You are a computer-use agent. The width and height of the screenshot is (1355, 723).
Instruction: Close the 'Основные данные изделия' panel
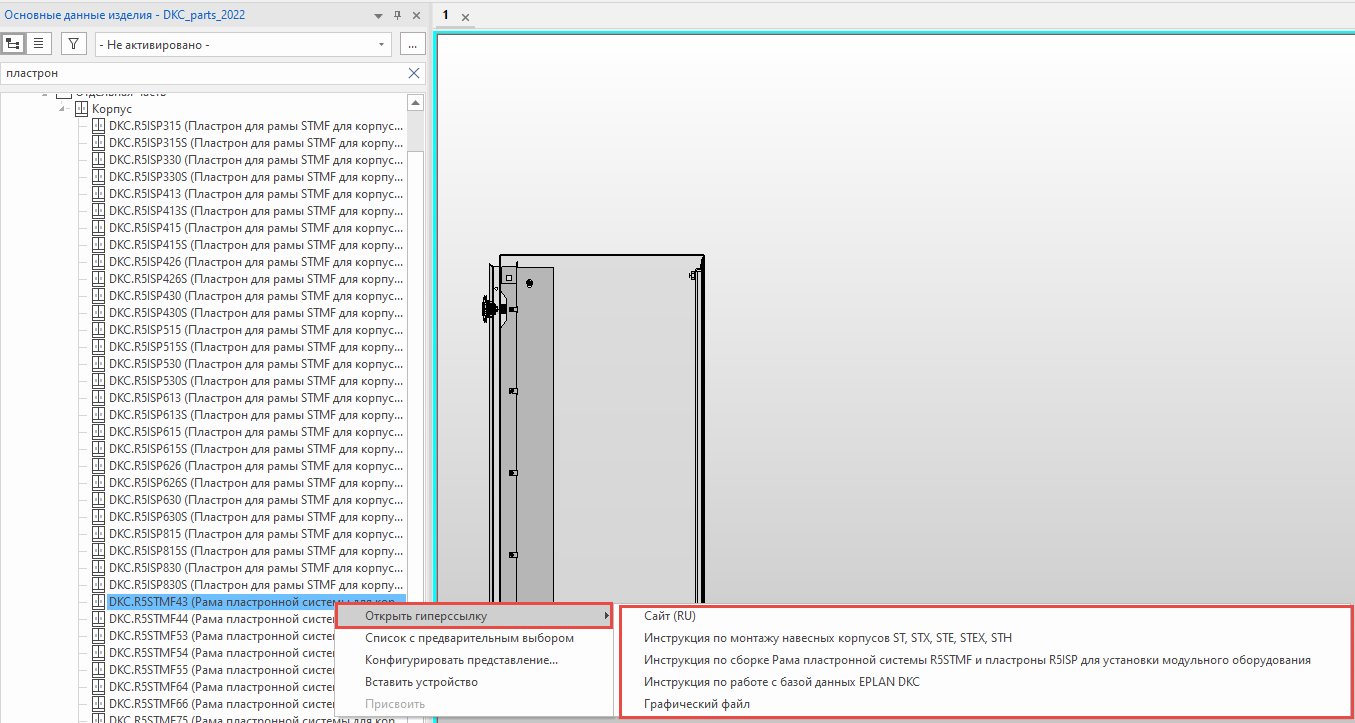416,15
